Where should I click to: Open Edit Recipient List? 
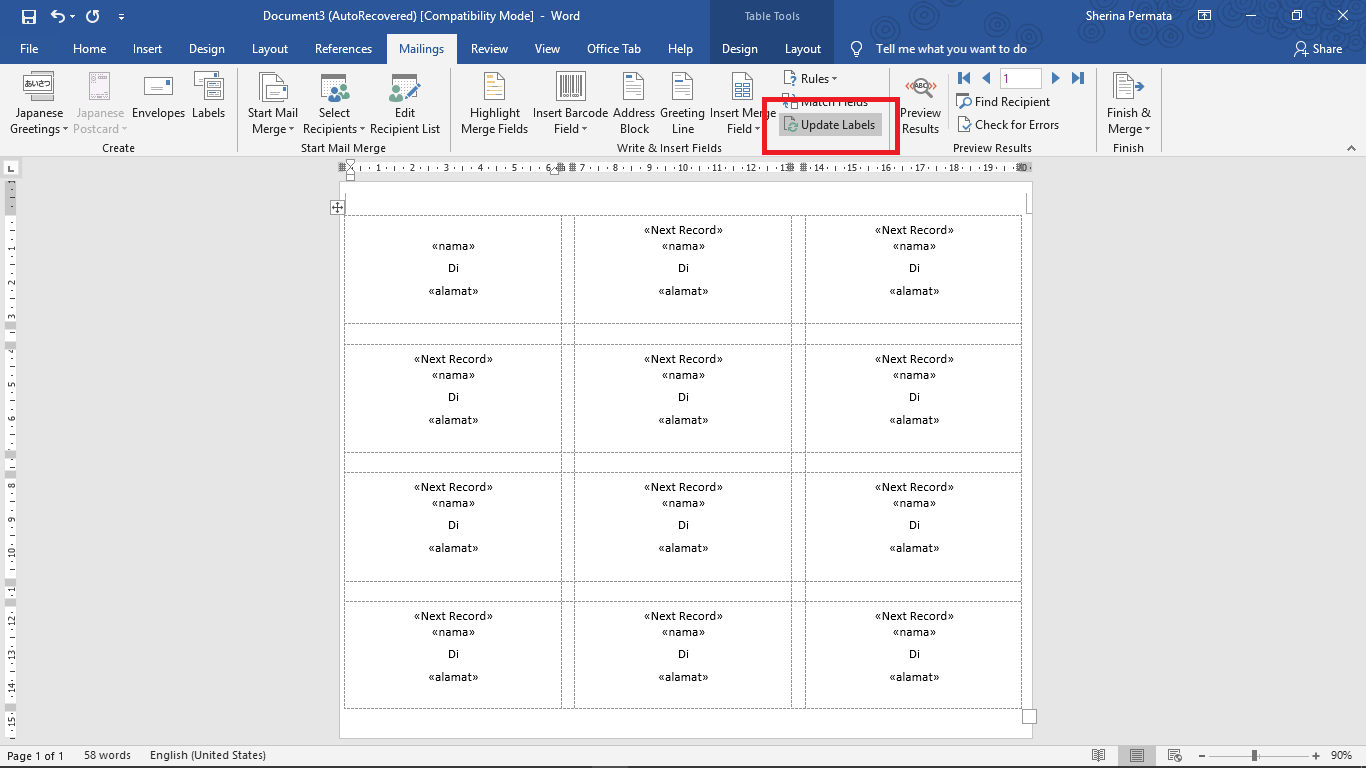[404, 103]
